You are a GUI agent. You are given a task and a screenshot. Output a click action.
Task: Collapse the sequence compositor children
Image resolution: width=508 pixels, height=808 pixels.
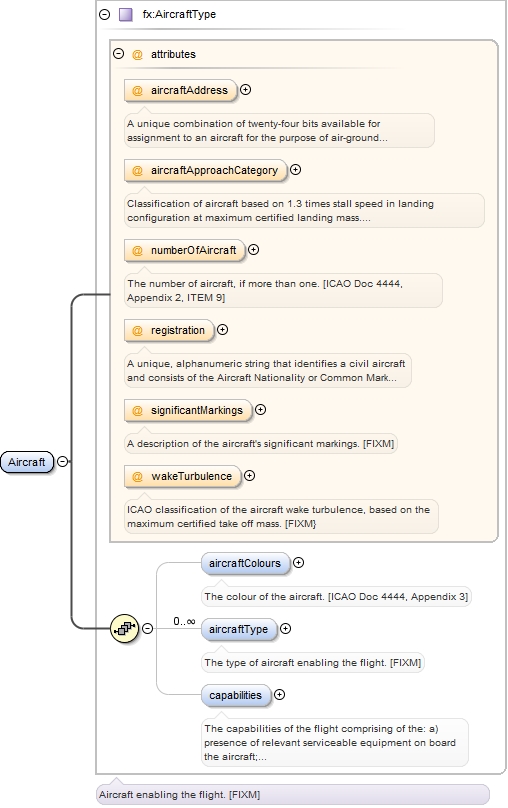[x=147, y=629]
